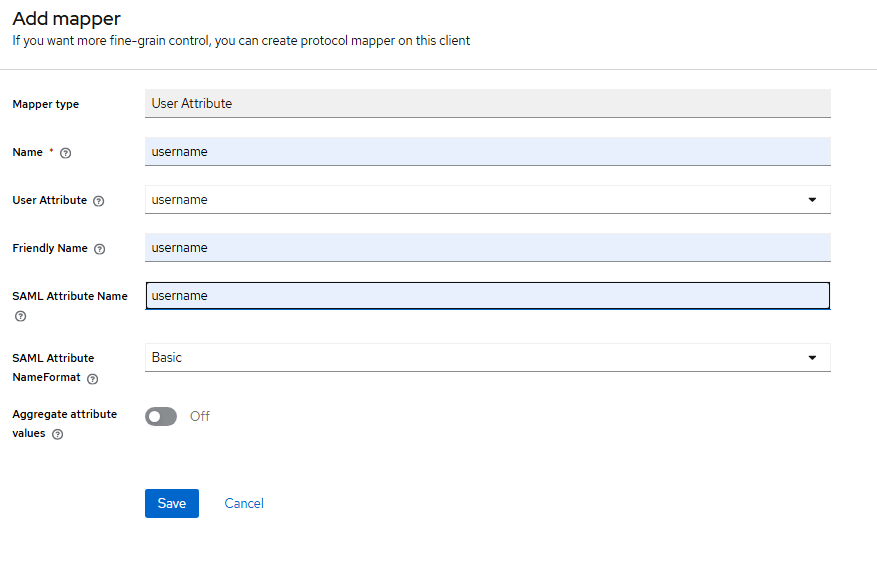Click the help icon next to Name
Viewport: 877px width, 561px height.
66,153
